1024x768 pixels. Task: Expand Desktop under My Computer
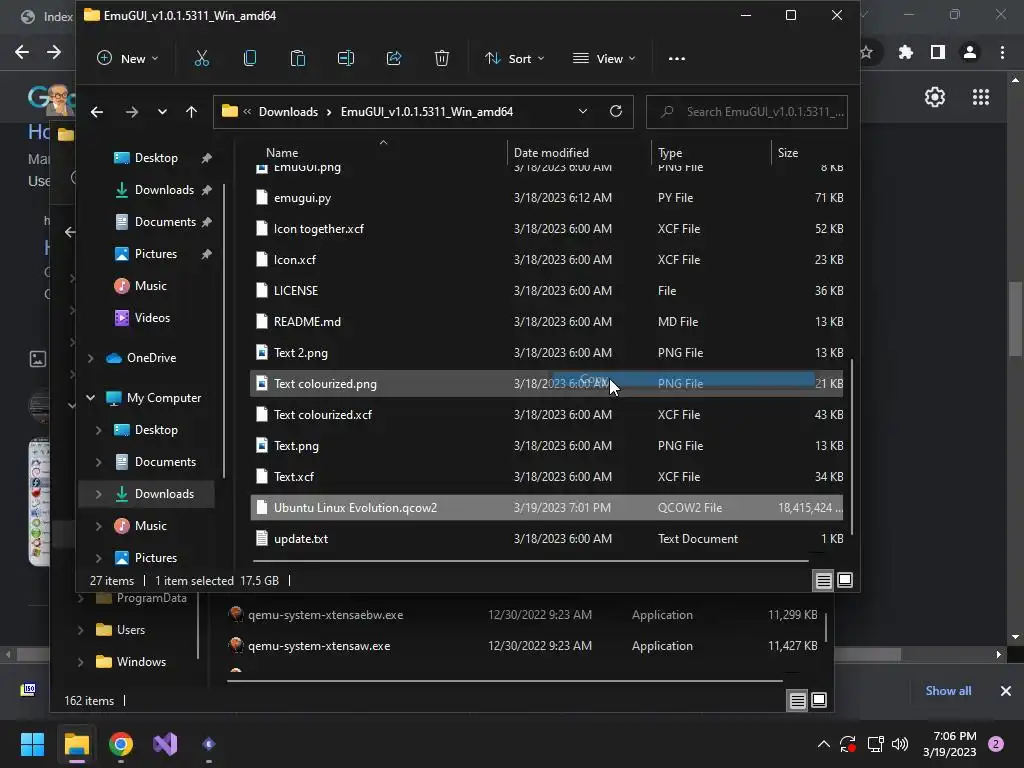click(x=99, y=430)
